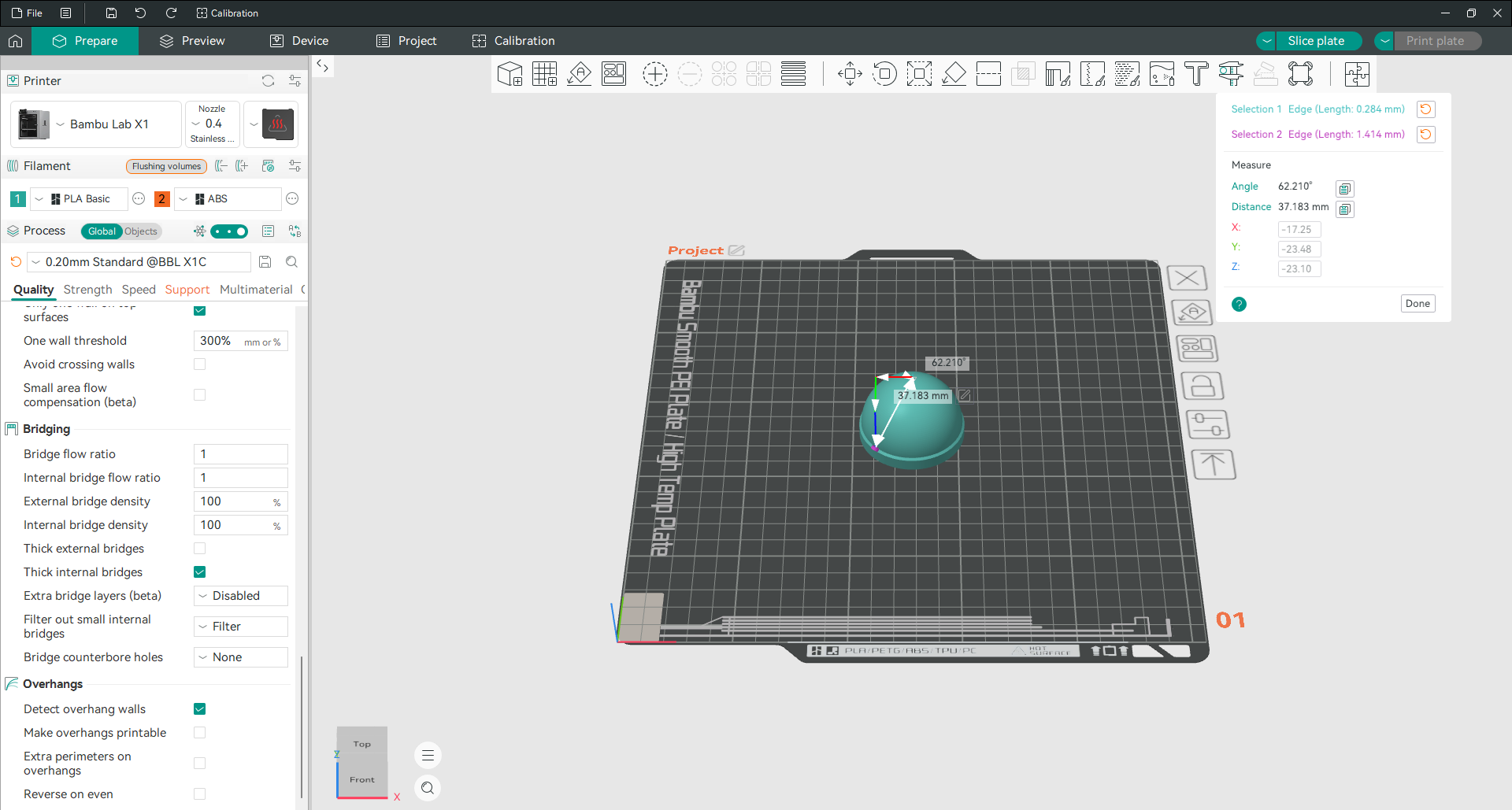Screen dimensions: 1512x810
Task: Reset Selection 1 edge
Action: coord(1425,109)
